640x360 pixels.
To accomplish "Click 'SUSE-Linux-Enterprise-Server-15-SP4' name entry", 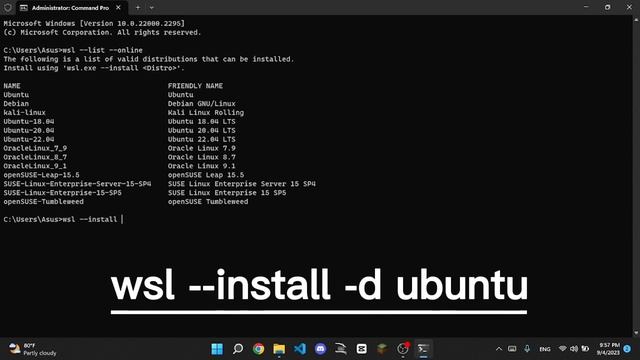I will click(77, 184).
